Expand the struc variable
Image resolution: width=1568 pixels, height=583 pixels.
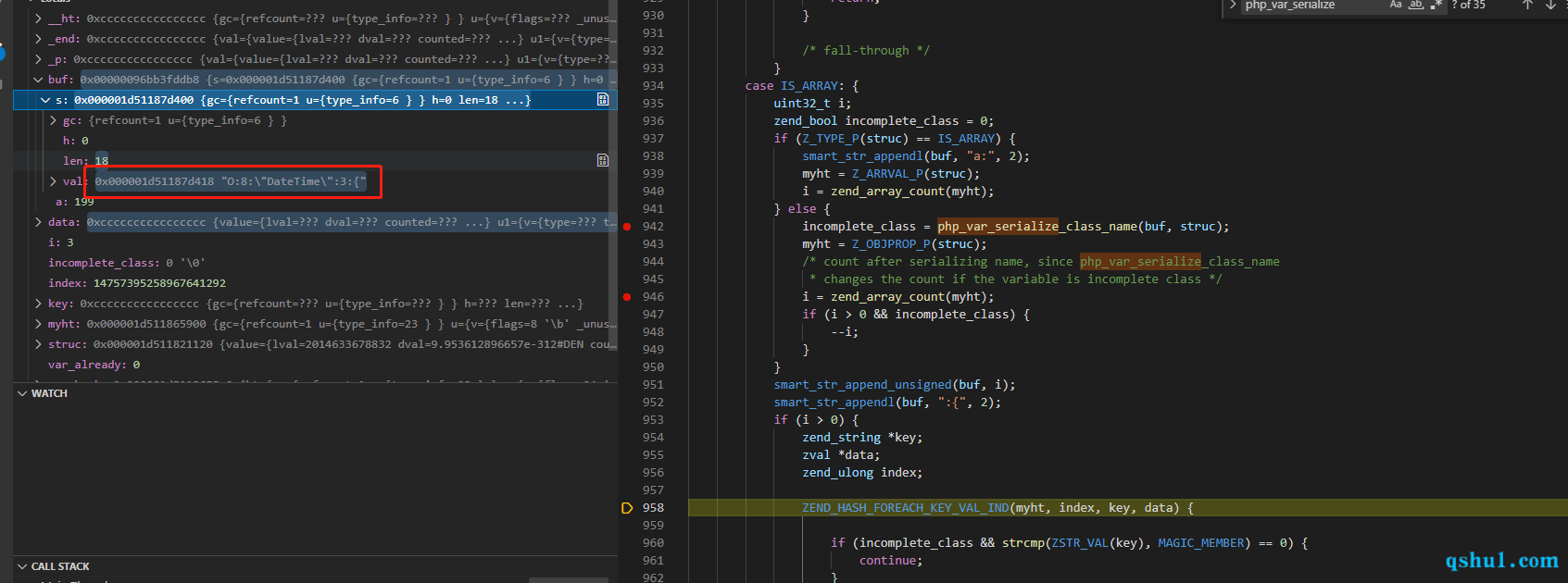coord(38,344)
